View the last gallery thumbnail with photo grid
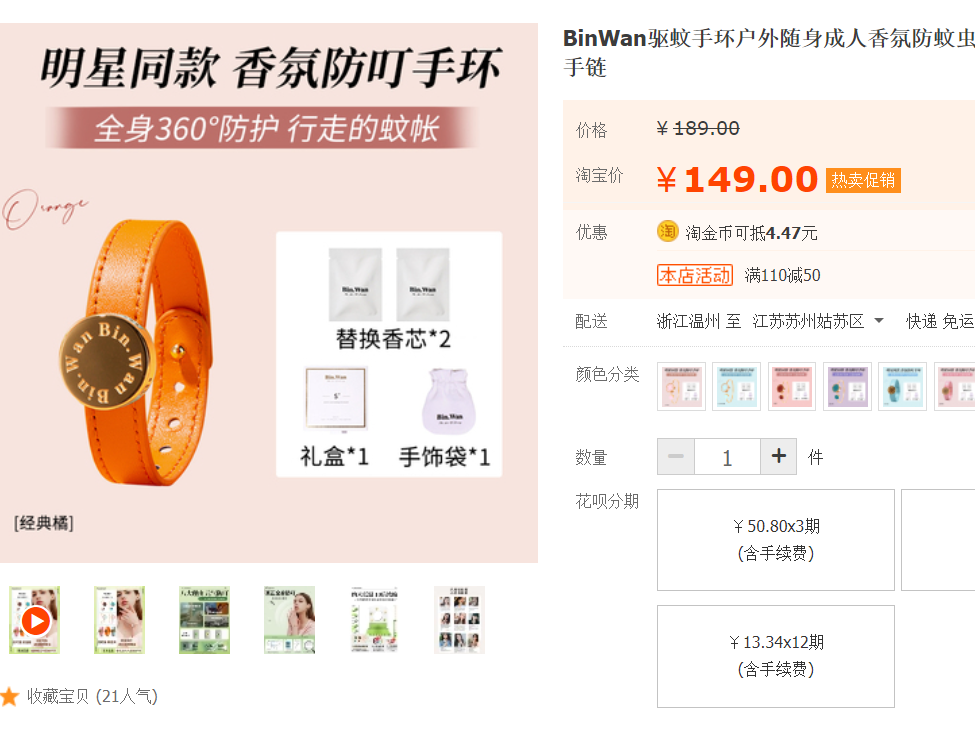 coord(460,620)
